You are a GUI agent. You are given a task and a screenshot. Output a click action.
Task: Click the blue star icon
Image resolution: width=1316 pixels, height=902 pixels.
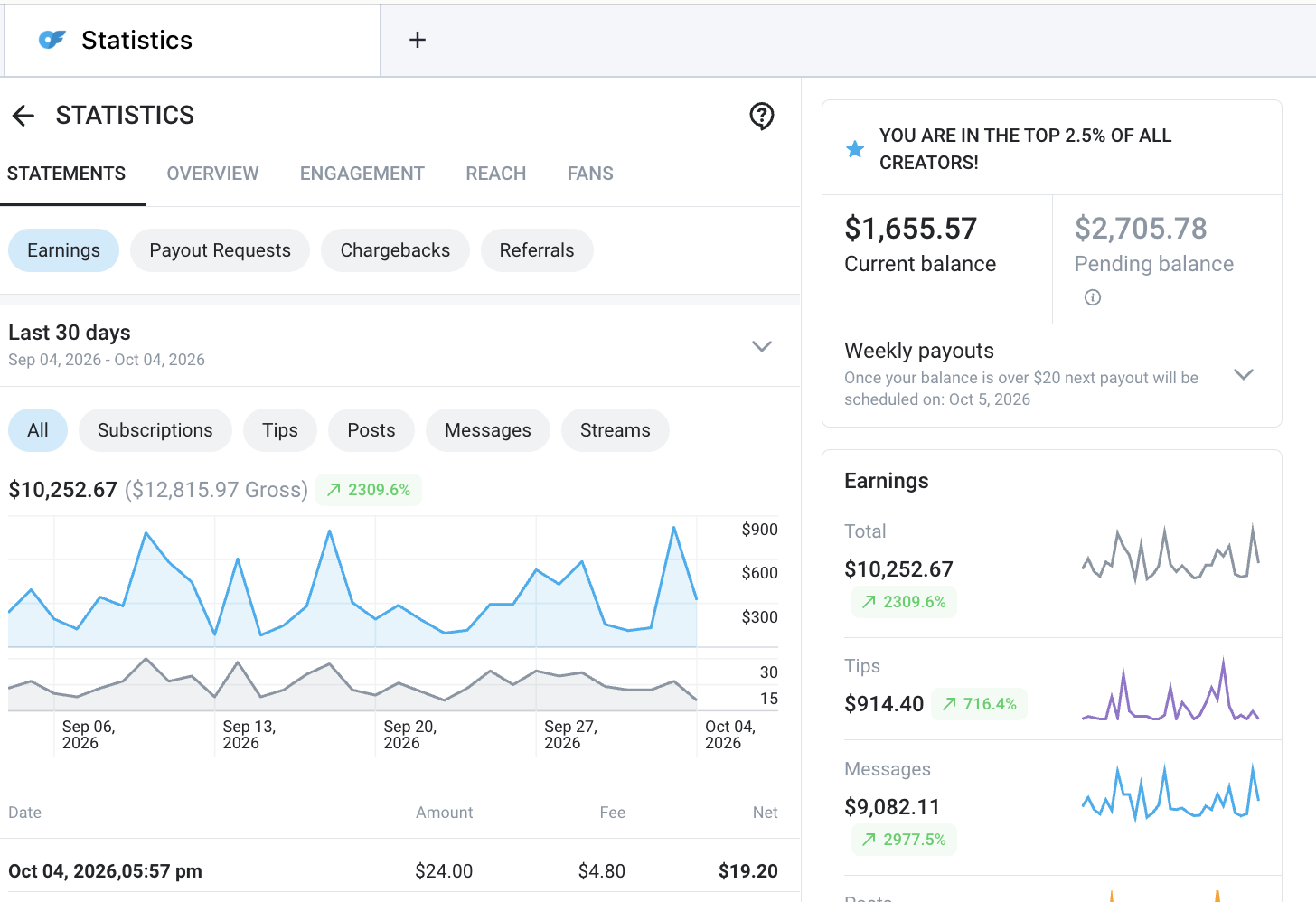[x=855, y=149]
